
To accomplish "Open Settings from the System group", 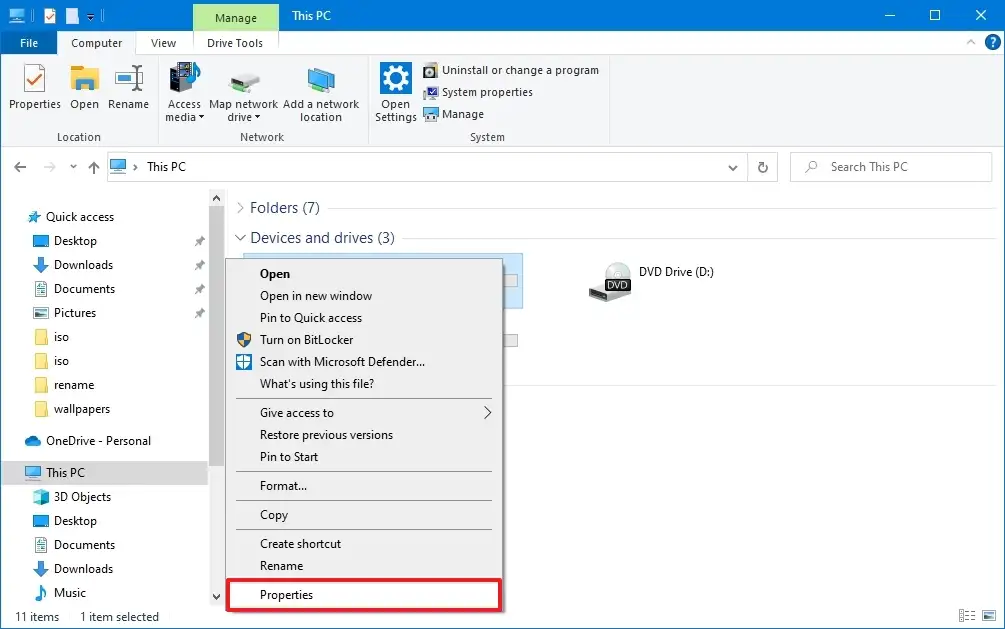I will click(395, 91).
